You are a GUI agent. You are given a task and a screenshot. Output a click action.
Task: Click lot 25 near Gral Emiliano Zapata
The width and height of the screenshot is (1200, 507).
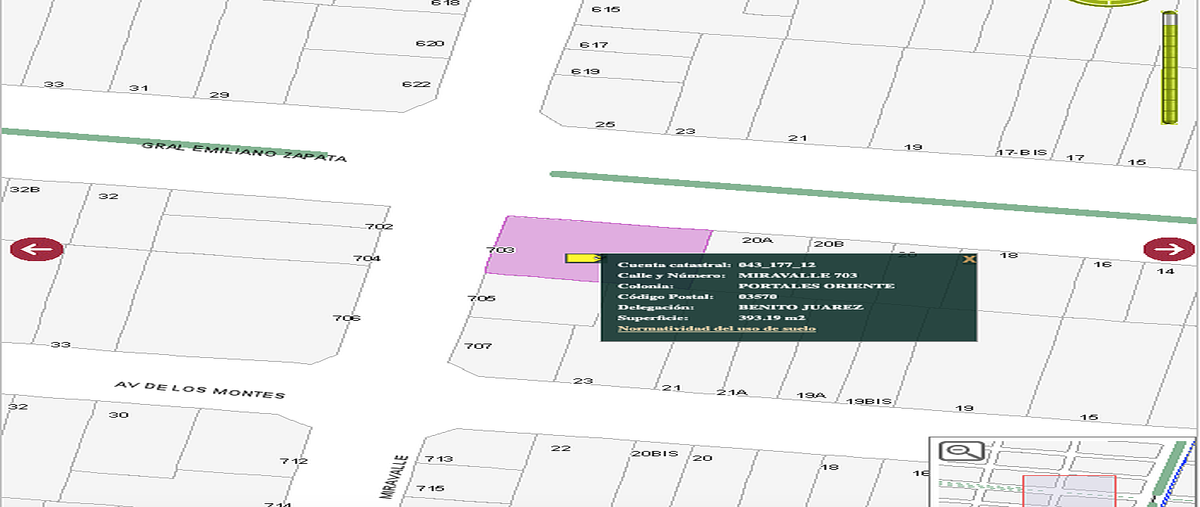pos(604,125)
